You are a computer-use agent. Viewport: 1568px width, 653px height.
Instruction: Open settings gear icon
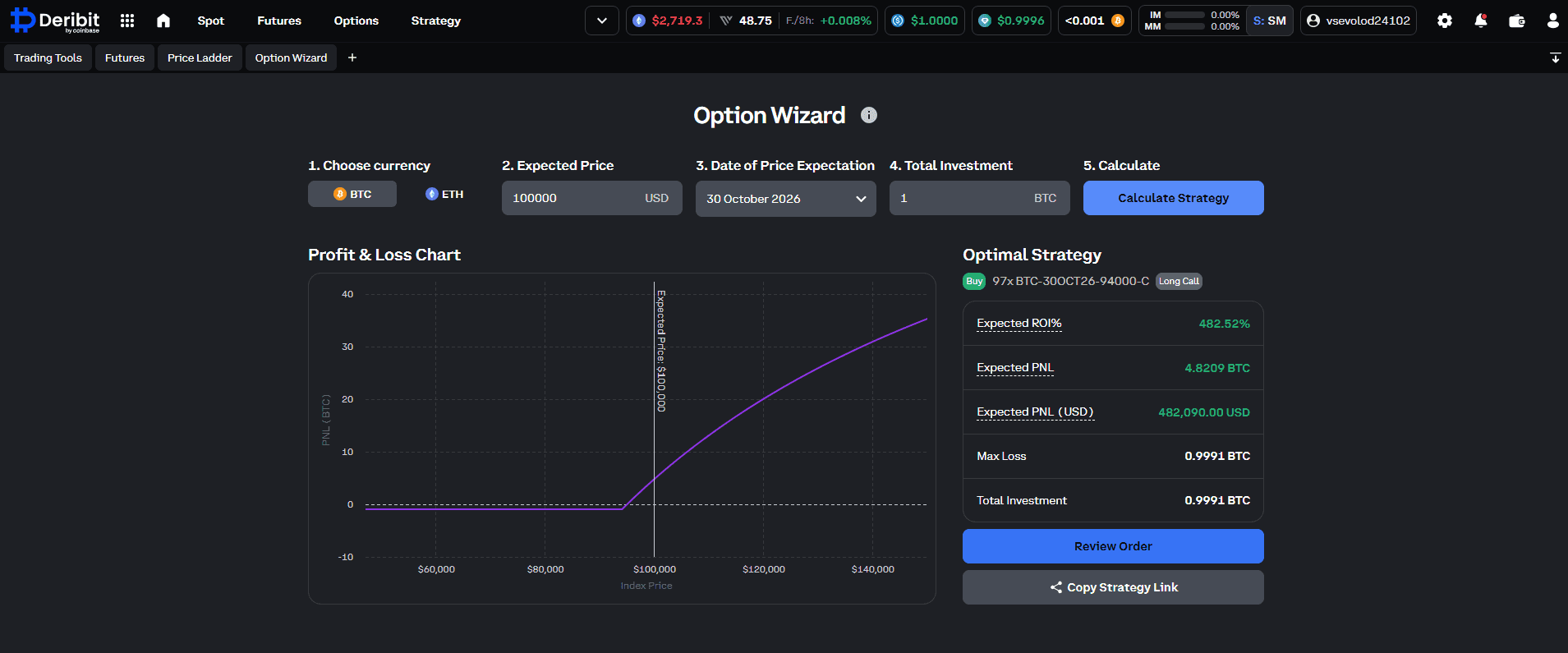1445,21
